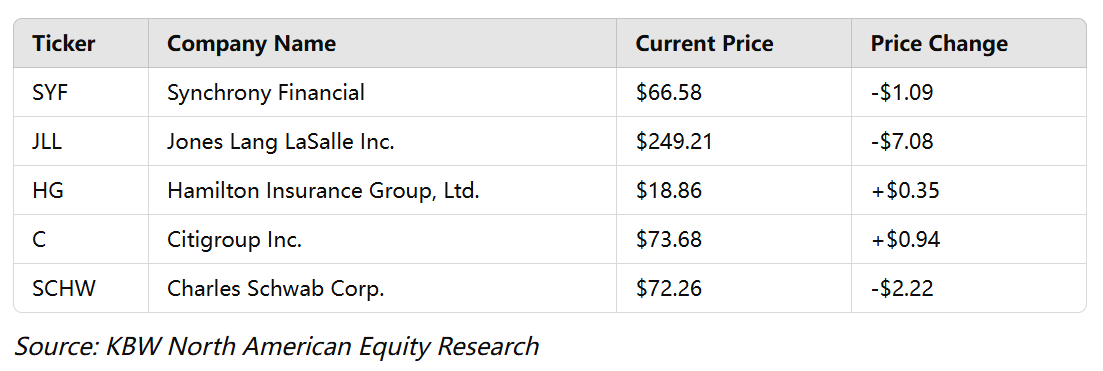Select the SYF ticker cell

(81, 92)
